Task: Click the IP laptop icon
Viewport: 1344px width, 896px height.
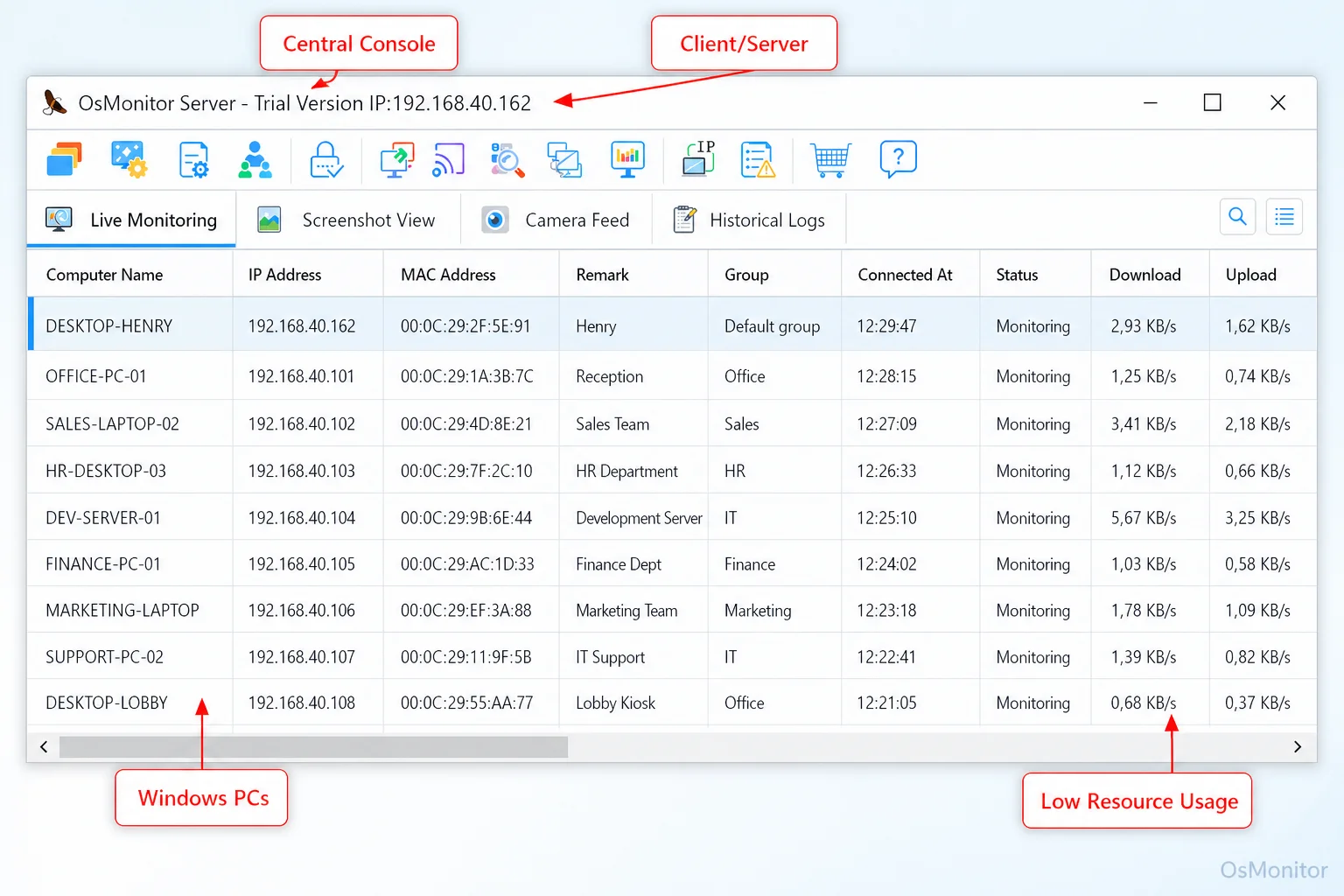Action: coord(698,158)
